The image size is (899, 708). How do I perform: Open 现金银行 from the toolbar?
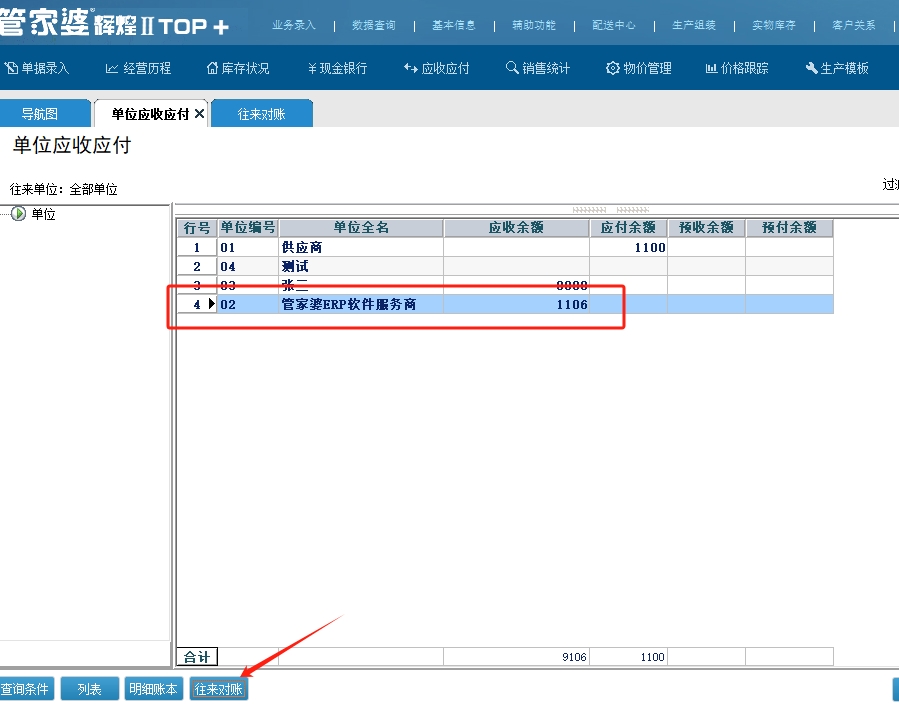[x=337, y=68]
